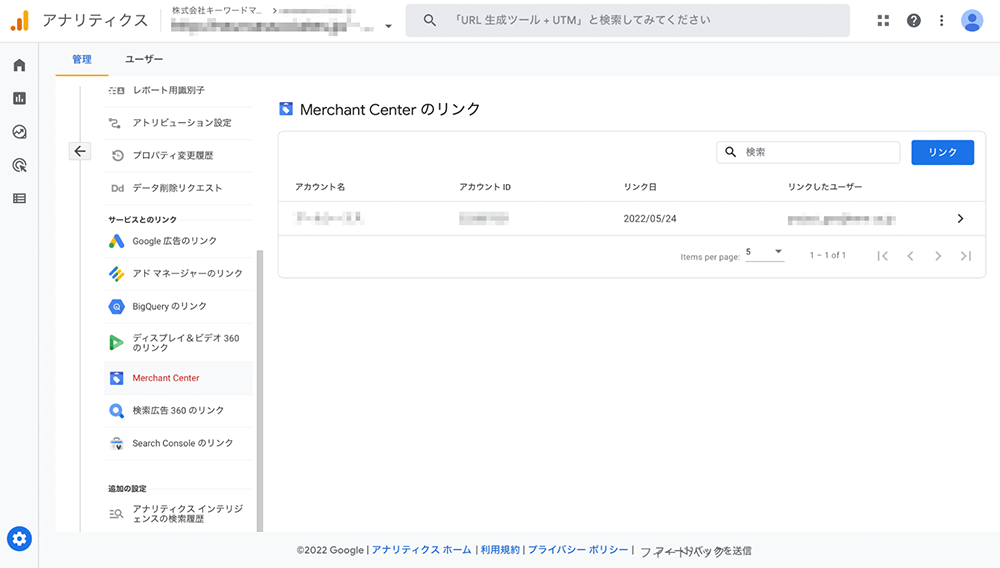Go to last page of table
The height and width of the screenshot is (568, 1000).
[966, 256]
